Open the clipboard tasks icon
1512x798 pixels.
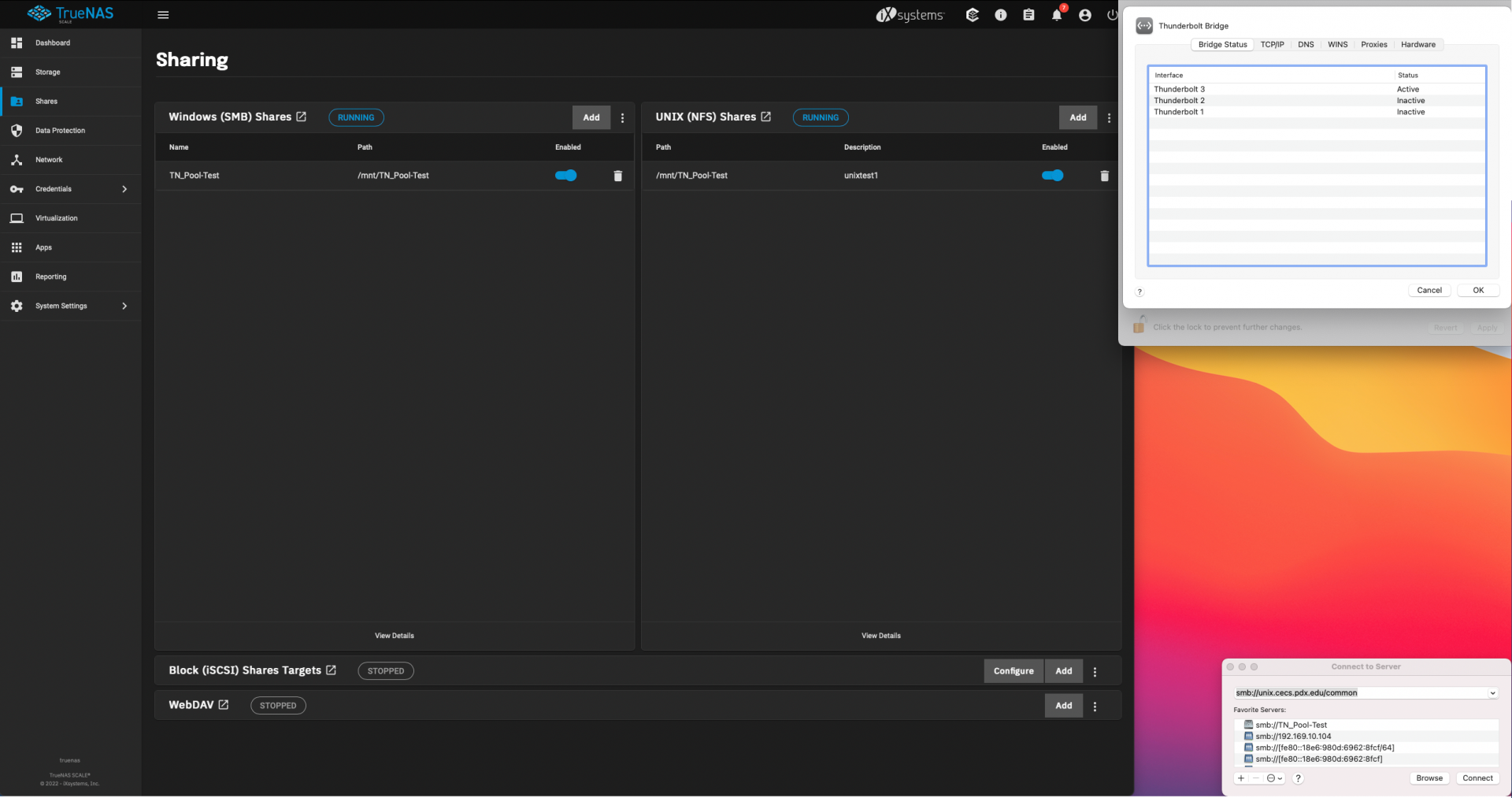(1028, 15)
